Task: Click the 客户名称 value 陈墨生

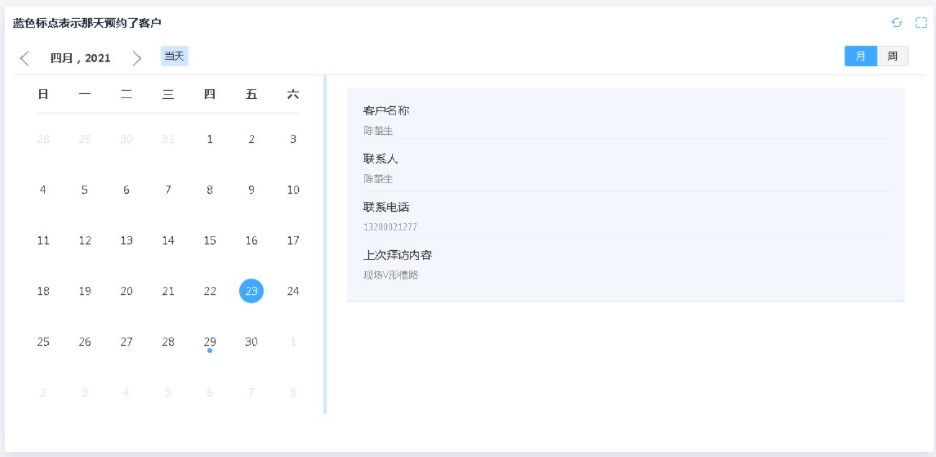Action: [x=378, y=130]
